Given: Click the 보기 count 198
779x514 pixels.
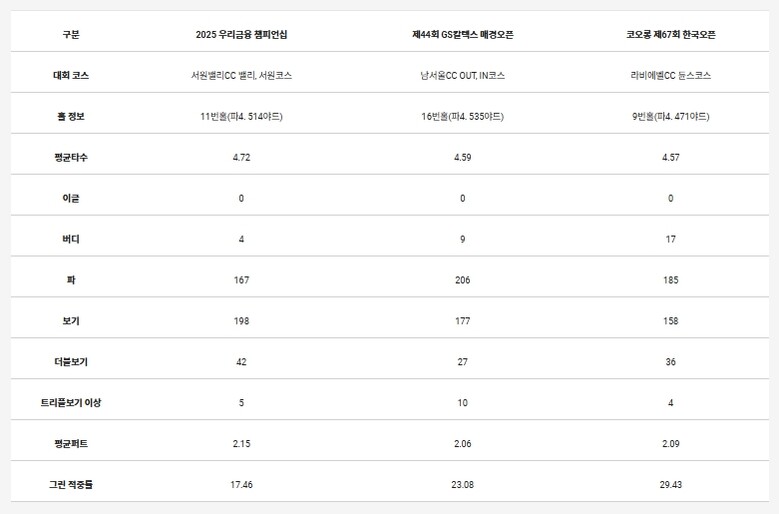Looking at the screenshot, I should [x=241, y=321].
